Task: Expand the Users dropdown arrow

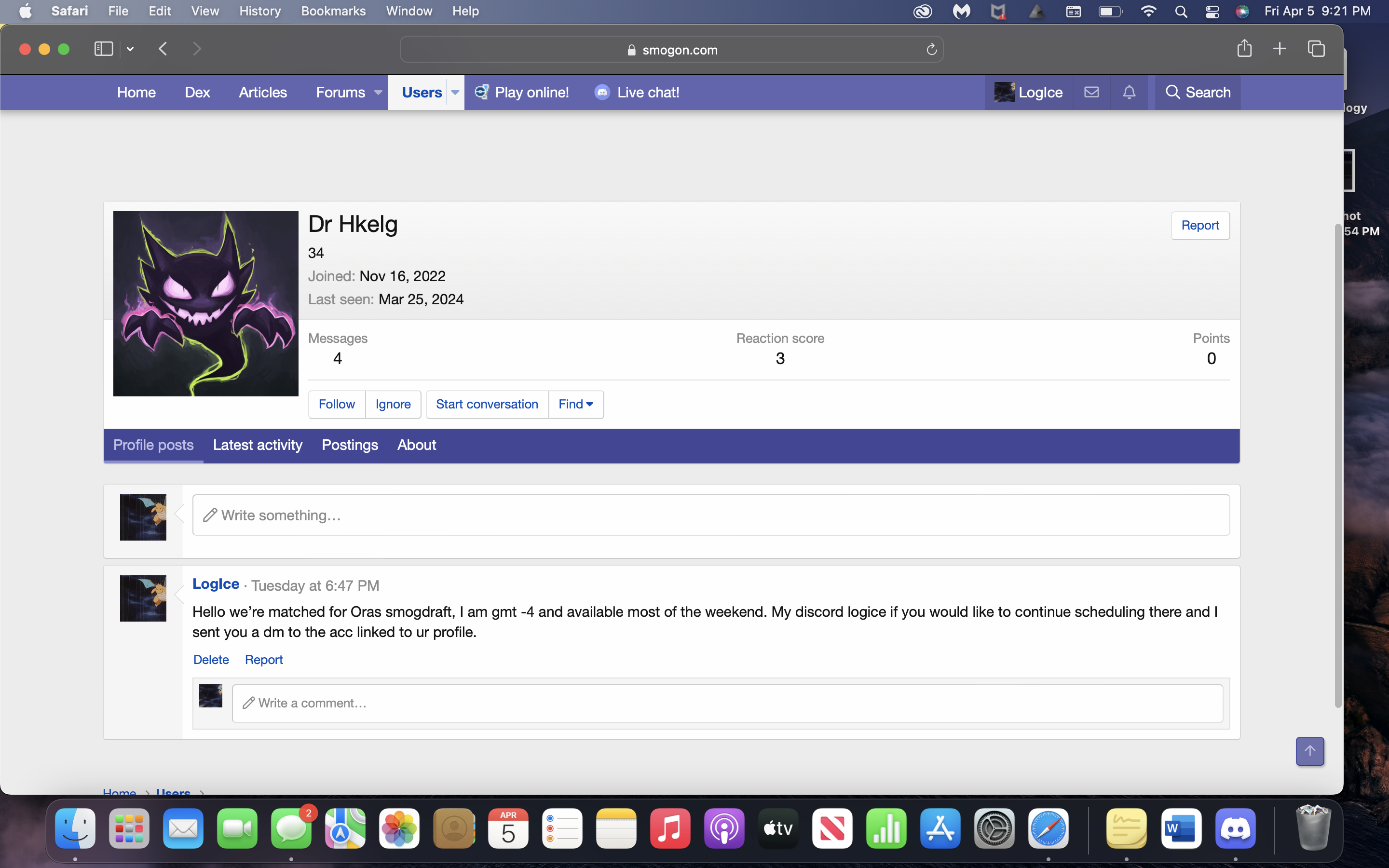Action: [455, 93]
